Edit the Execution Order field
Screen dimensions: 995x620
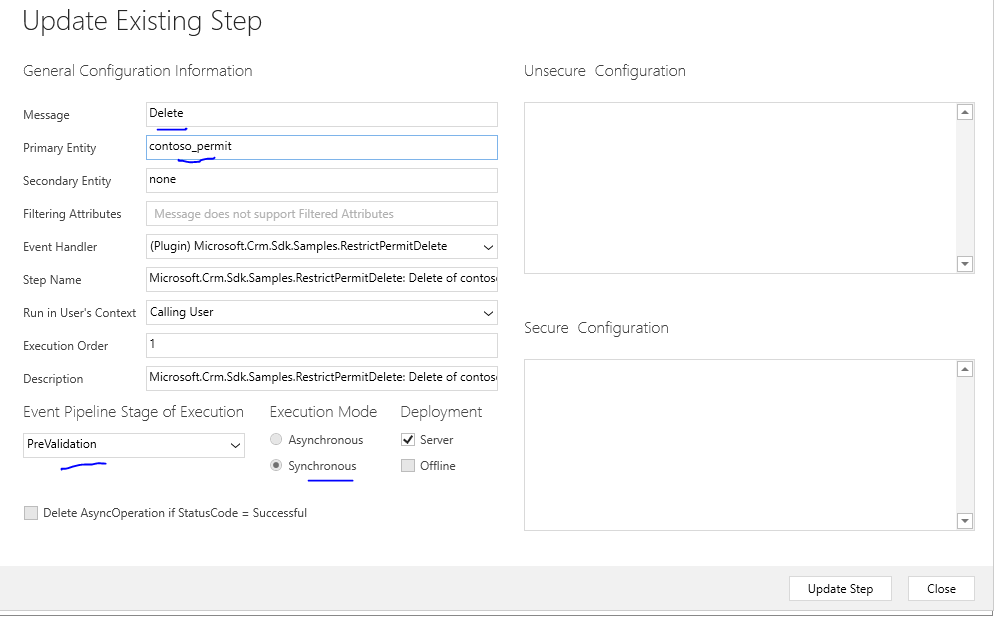(x=322, y=345)
